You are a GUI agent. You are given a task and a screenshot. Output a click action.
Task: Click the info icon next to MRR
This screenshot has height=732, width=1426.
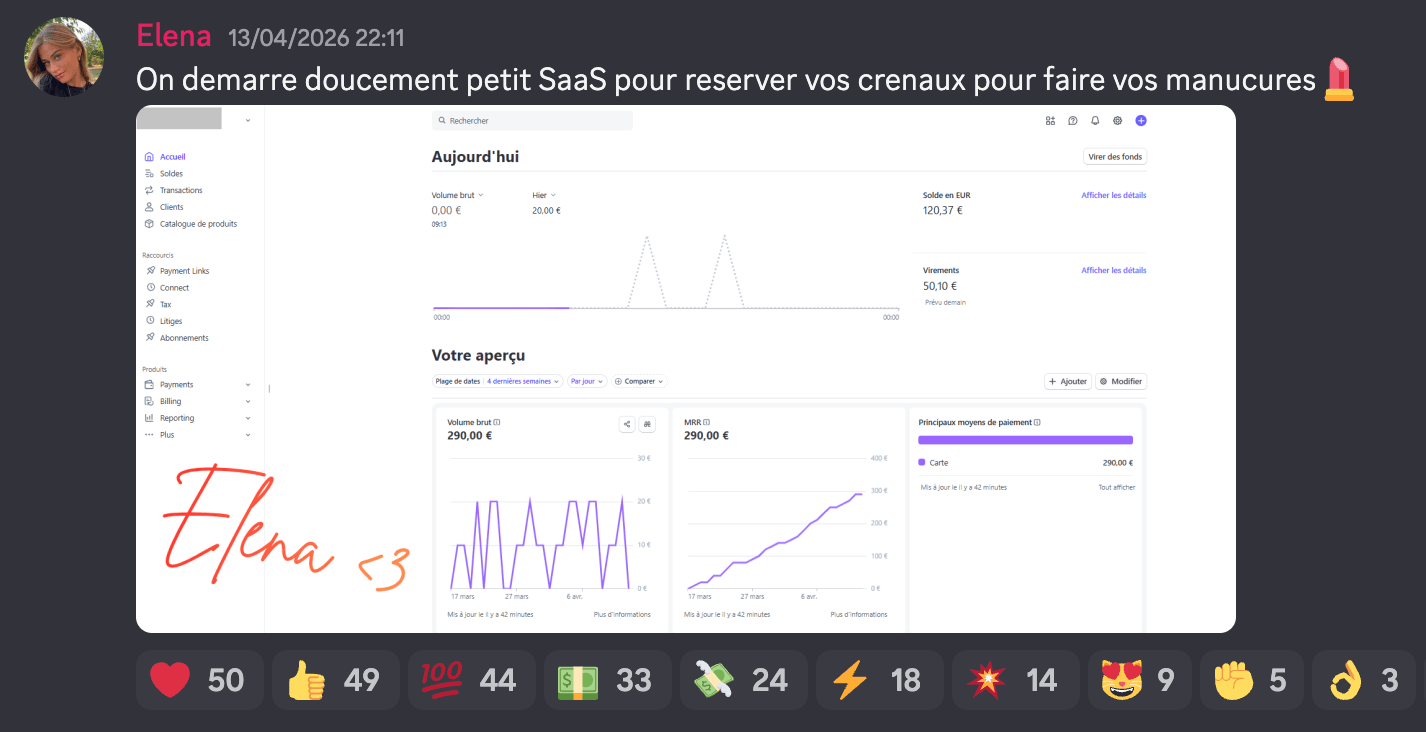pos(709,422)
